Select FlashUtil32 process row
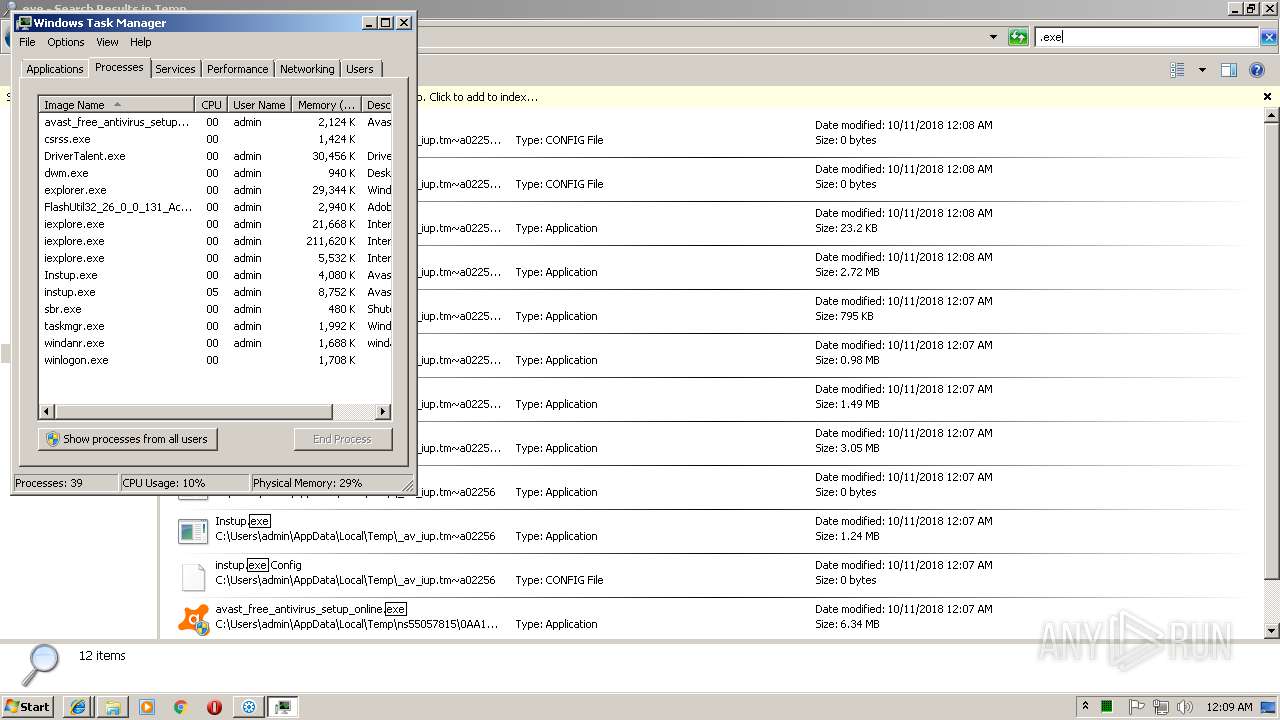The image size is (1280, 720). [x=215, y=207]
